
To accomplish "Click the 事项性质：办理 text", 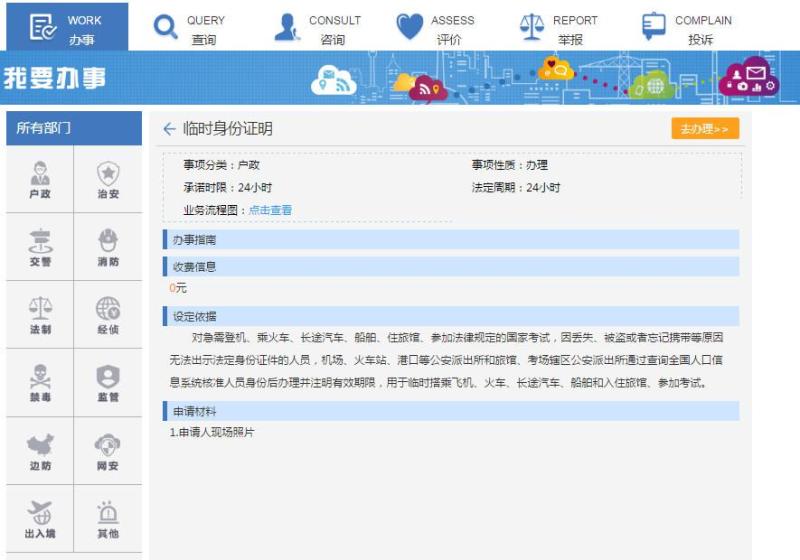I will tap(510, 165).
